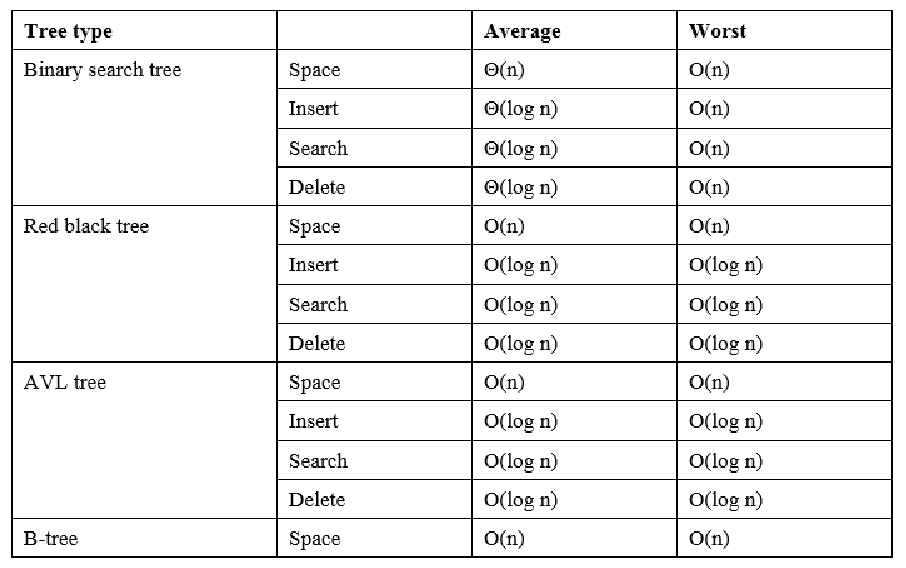Select Binary search tree Insert worst O(n)
Viewport: 906px width, 568px height.
(784, 109)
